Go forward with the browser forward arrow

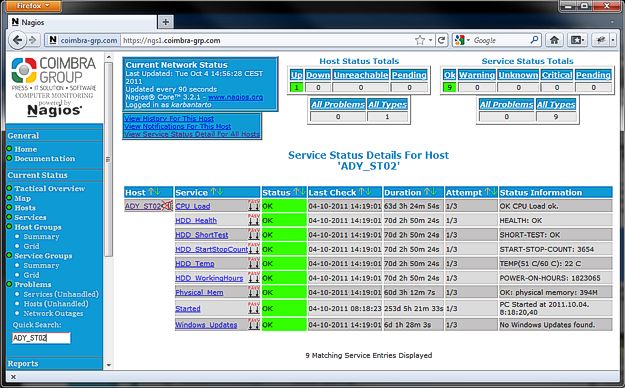pyautogui.click(x=33, y=40)
